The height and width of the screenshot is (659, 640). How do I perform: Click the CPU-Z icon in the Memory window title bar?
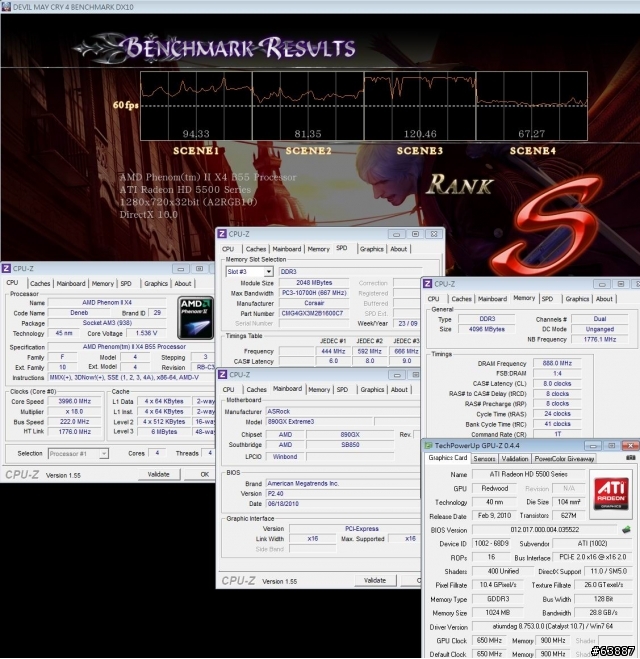coord(427,284)
